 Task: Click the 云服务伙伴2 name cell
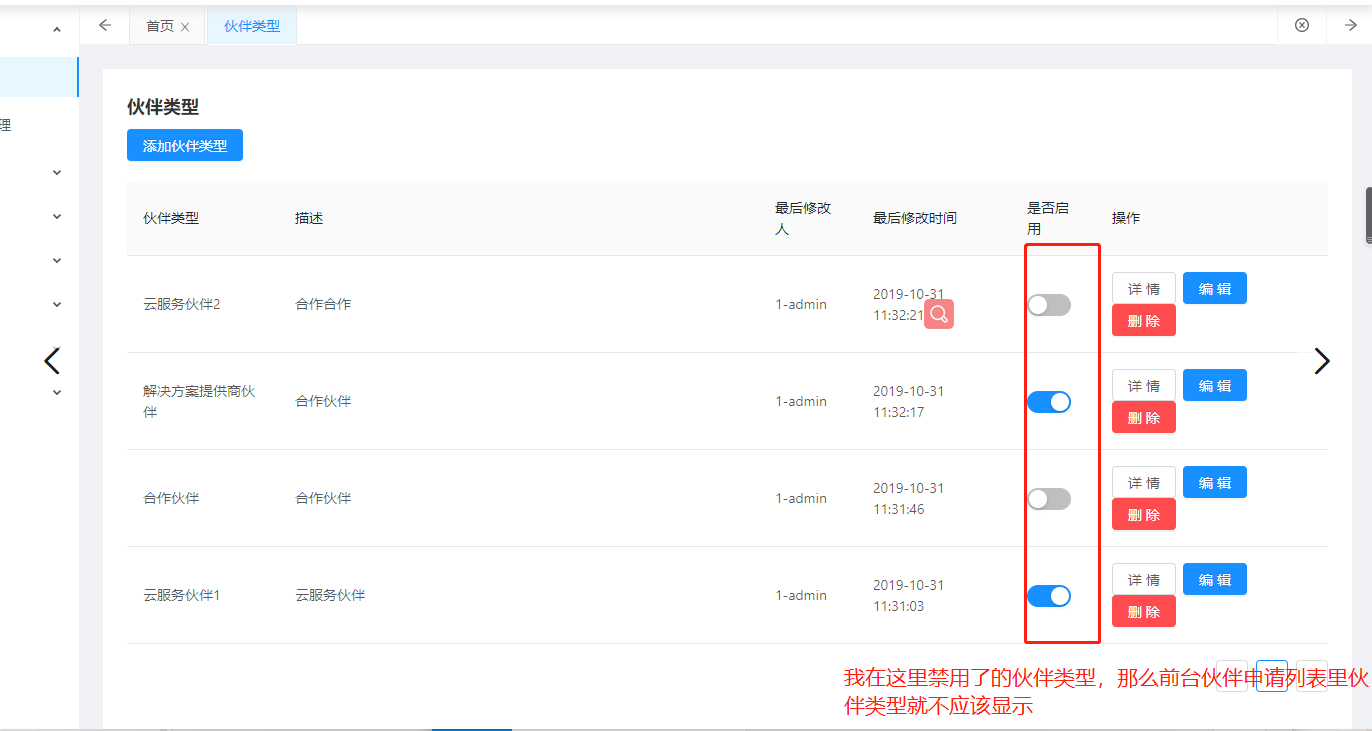(181, 304)
